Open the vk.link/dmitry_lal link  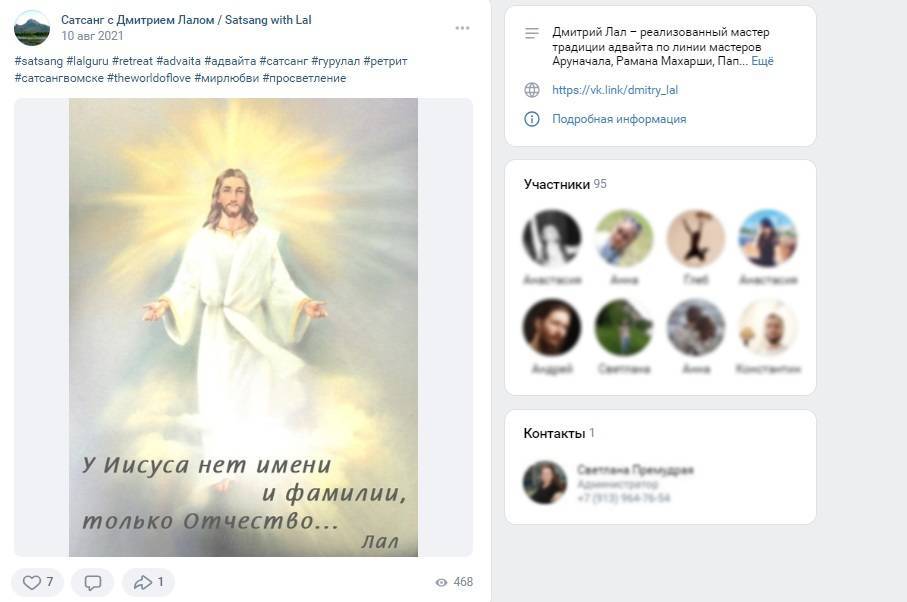click(615, 90)
